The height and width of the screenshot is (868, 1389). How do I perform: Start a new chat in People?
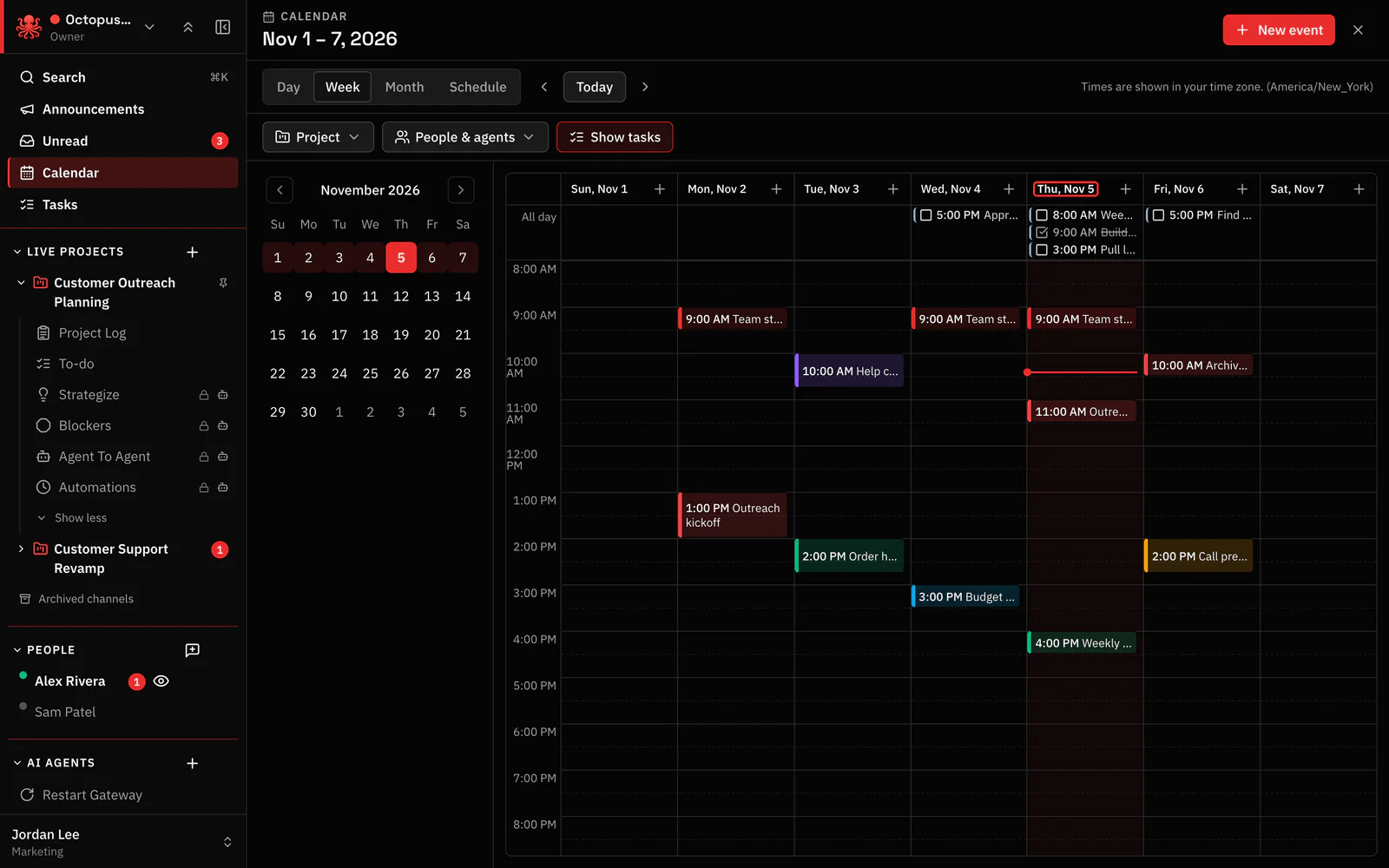(193, 650)
